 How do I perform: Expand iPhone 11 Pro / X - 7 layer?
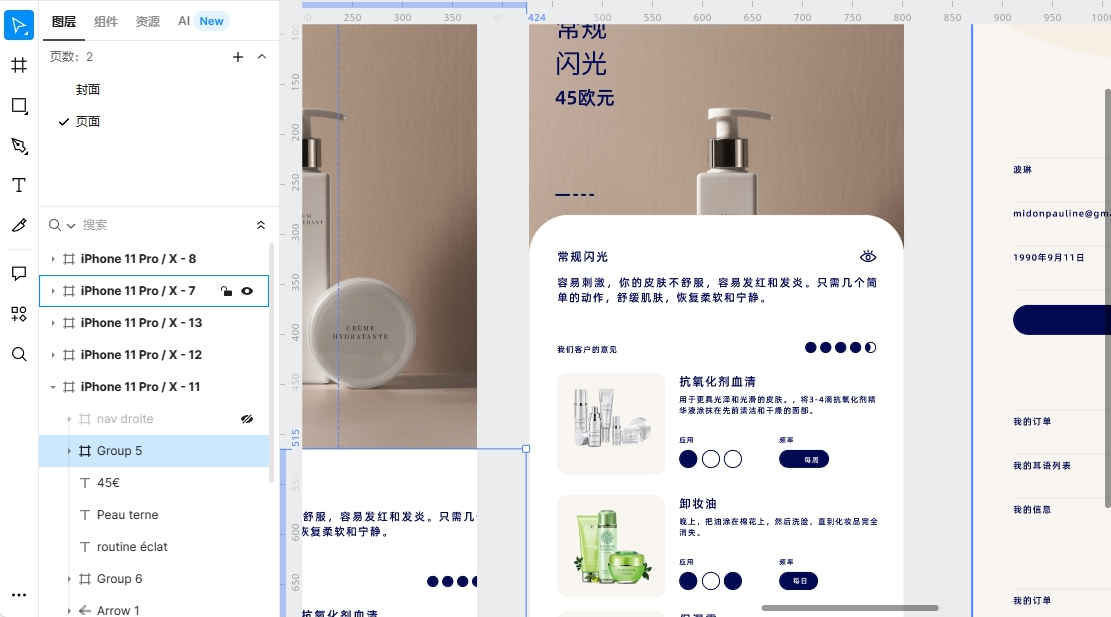(x=52, y=291)
